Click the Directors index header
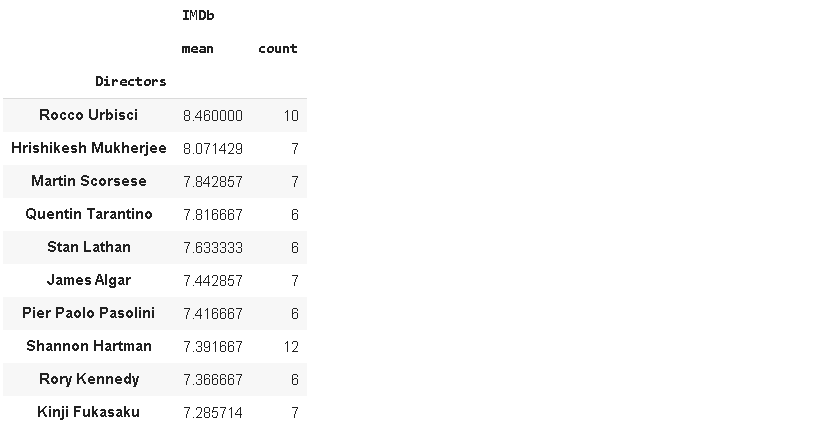Image resolution: width=828 pixels, height=432 pixels. click(131, 81)
